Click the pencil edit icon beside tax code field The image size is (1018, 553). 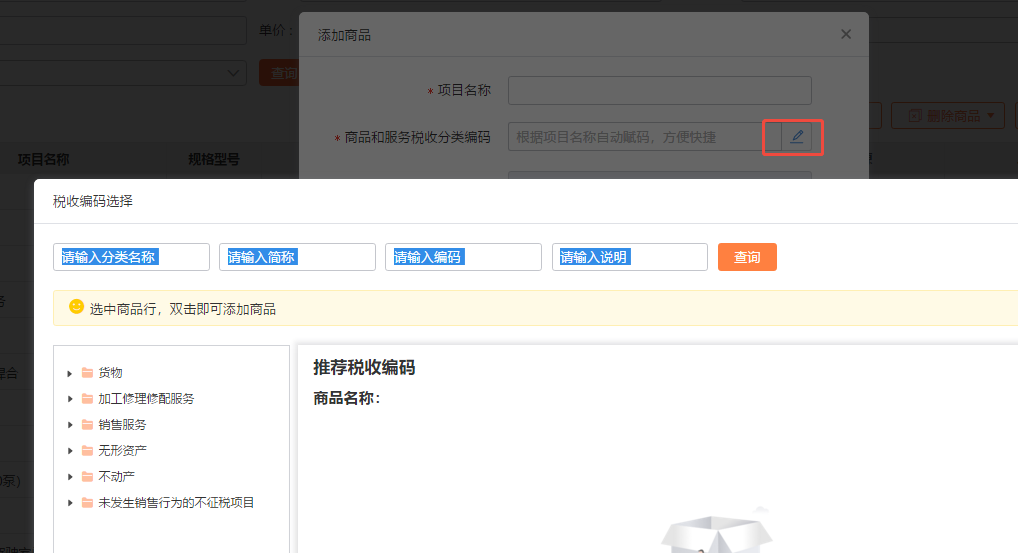797,137
